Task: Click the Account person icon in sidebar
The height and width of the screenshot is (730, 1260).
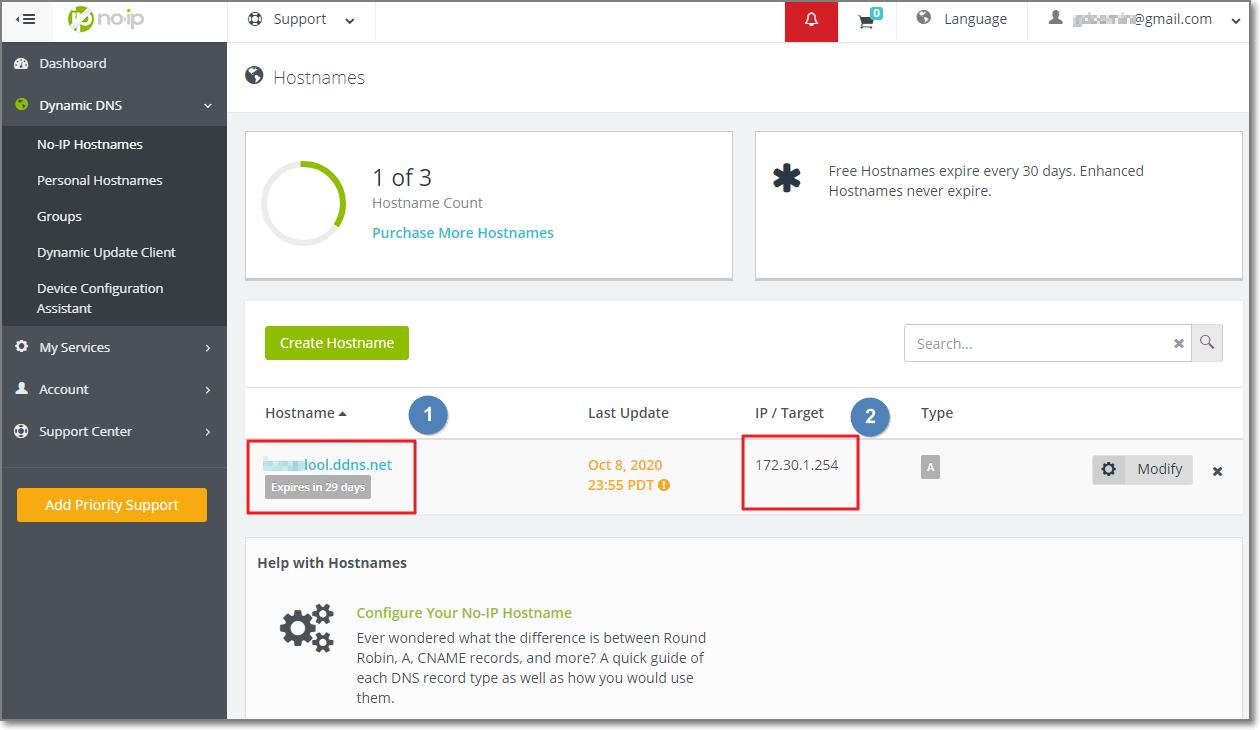Action: click(x=21, y=389)
